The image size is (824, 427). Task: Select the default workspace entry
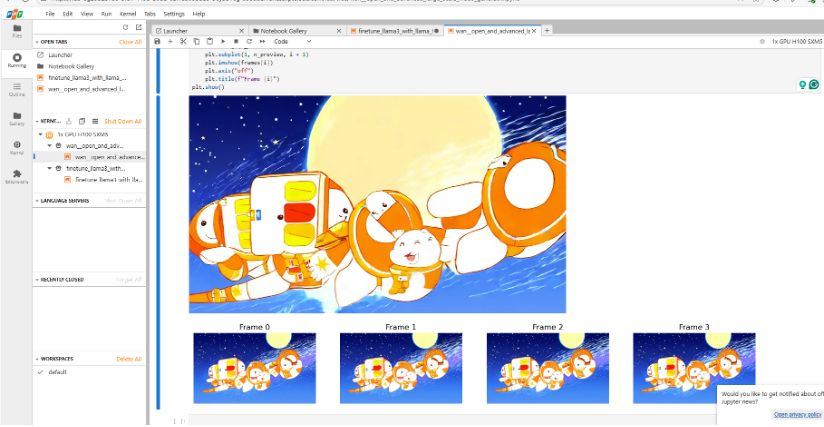coord(57,371)
